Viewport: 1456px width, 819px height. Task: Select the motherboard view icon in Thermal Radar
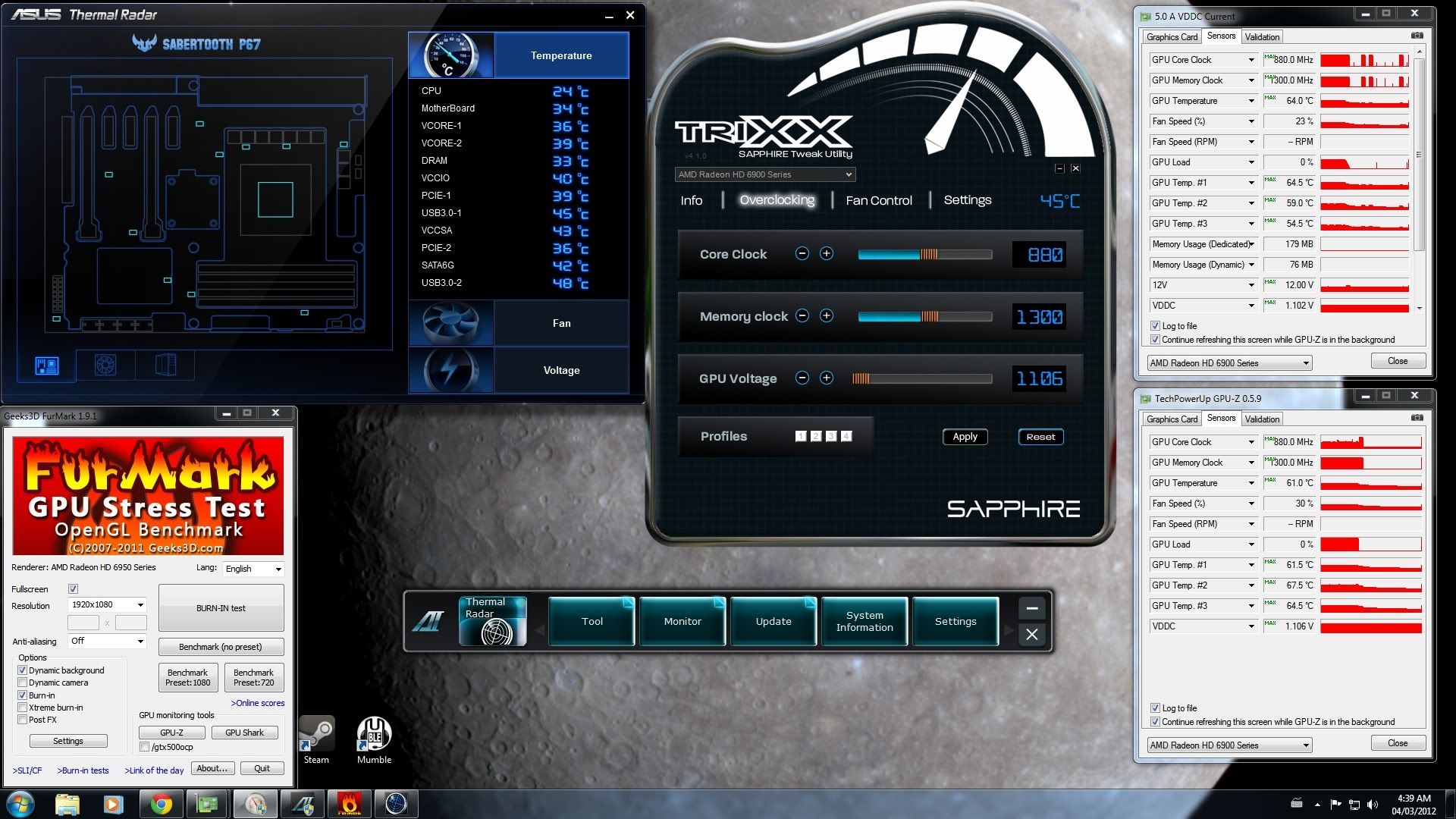click(47, 366)
